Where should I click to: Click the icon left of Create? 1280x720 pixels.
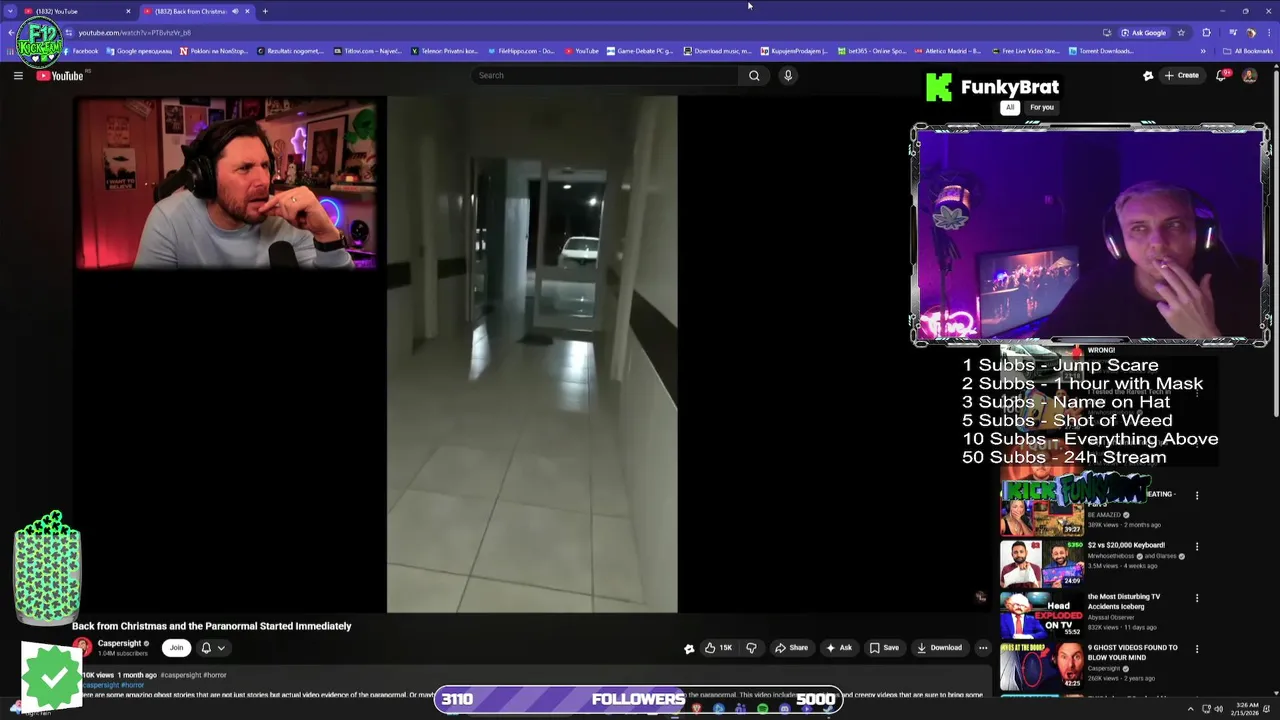click(x=1148, y=75)
